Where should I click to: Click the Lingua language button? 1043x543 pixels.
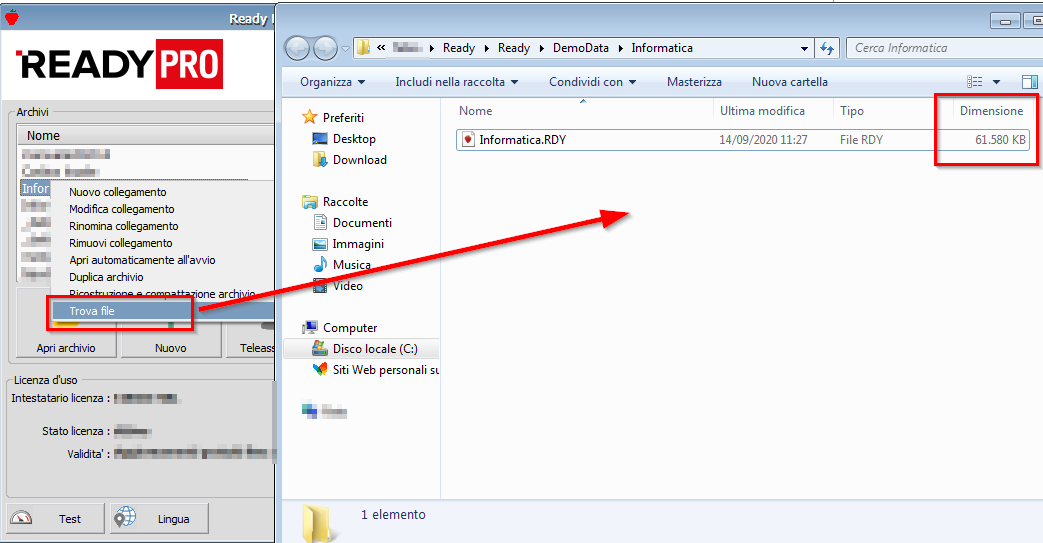[x=160, y=518]
